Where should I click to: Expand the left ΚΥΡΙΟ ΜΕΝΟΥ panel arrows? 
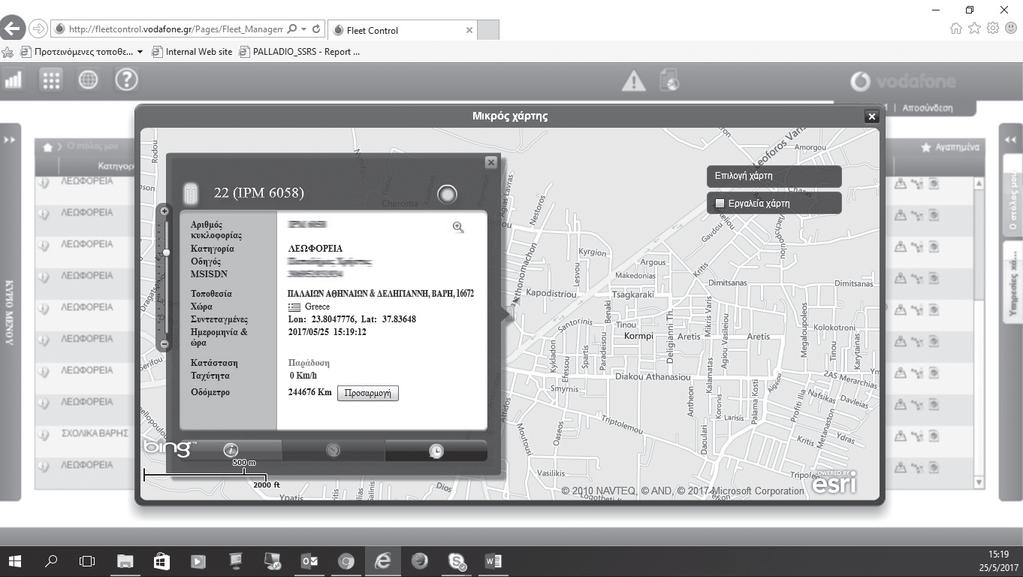[x=10, y=140]
